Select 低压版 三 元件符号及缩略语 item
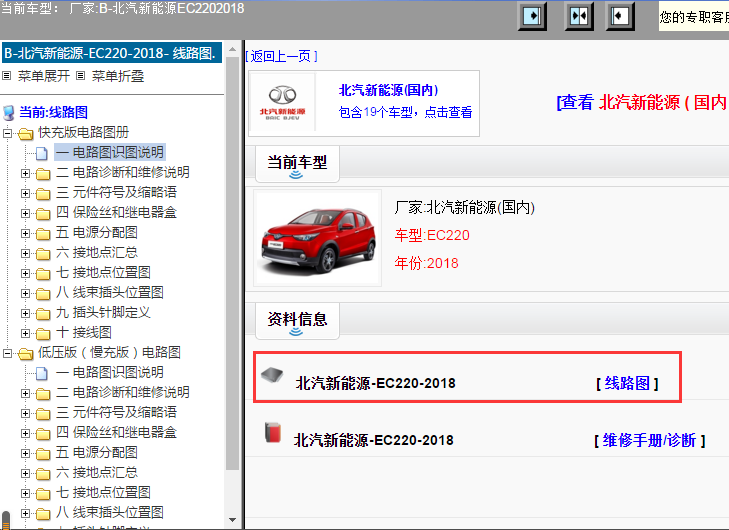Image resolution: width=729 pixels, height=530 pixels. (x=116, y=412)
